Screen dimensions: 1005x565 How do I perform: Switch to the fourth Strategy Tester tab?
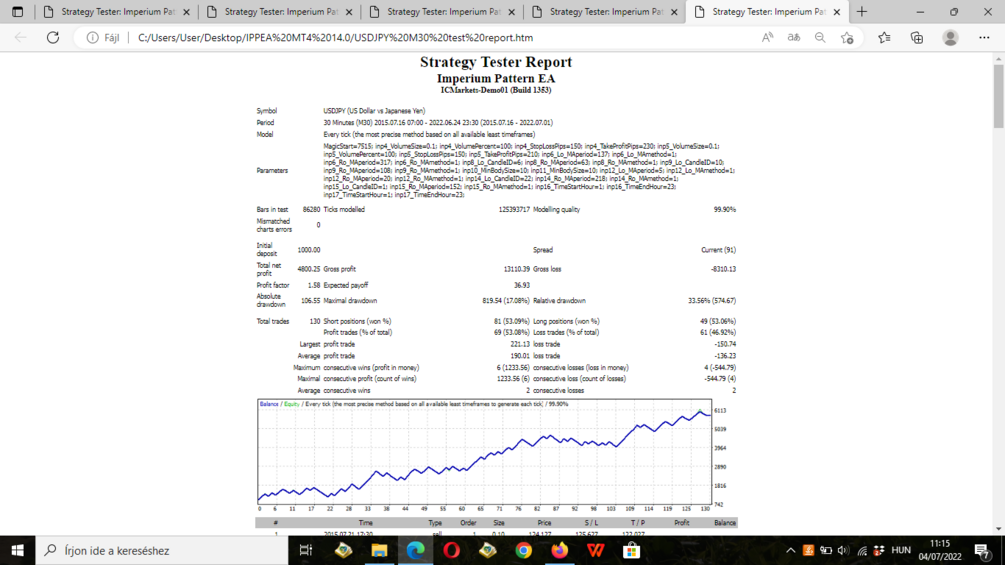[606, 12]
